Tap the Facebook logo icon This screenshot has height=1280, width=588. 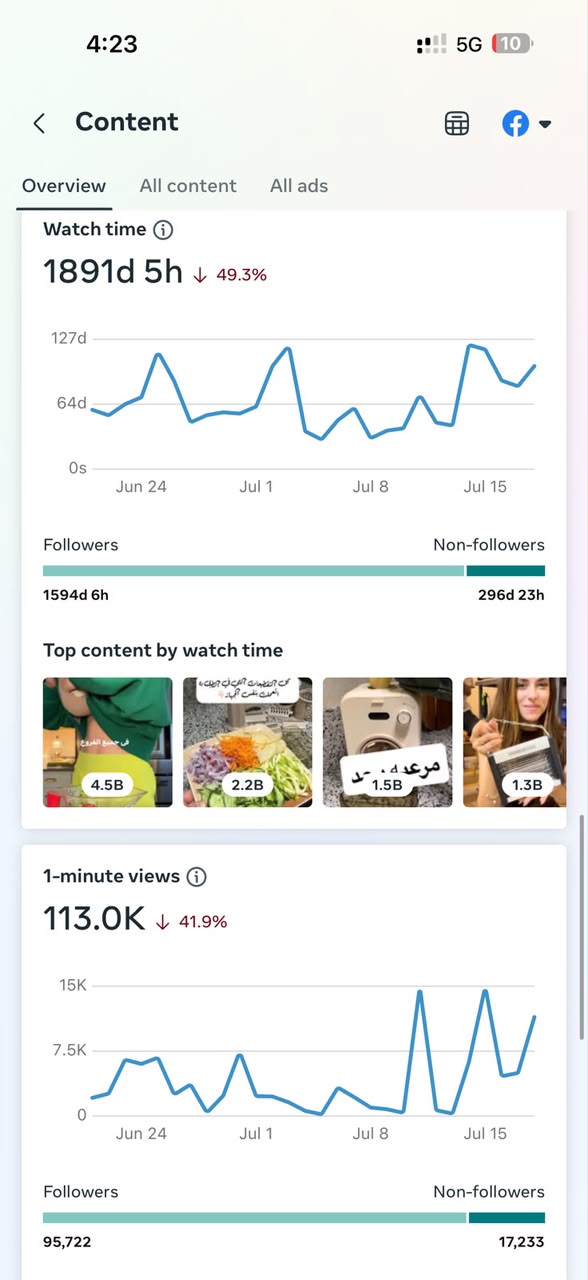coord(516,123)
